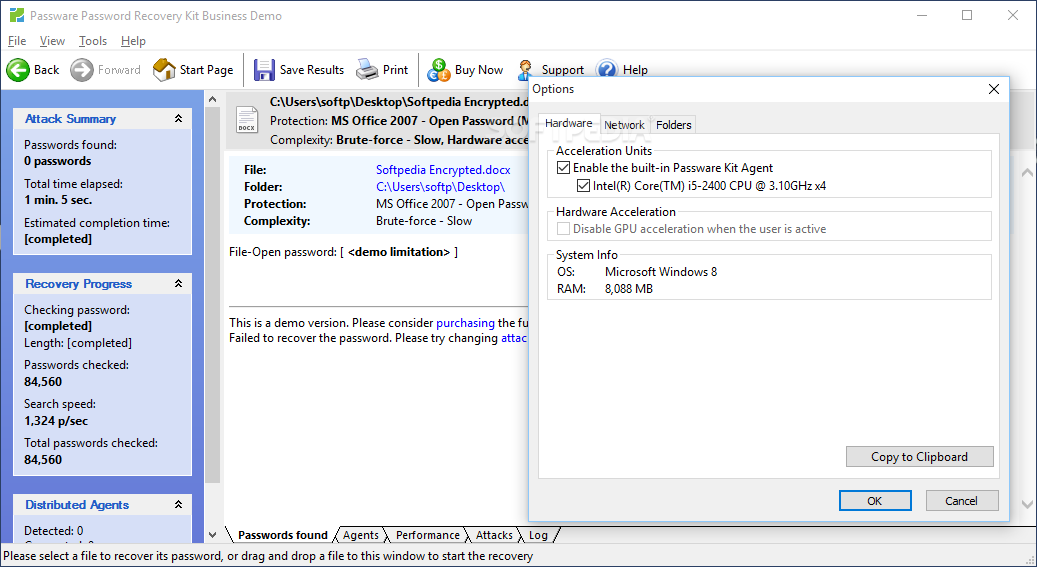Click the Print printer icon

367,69
